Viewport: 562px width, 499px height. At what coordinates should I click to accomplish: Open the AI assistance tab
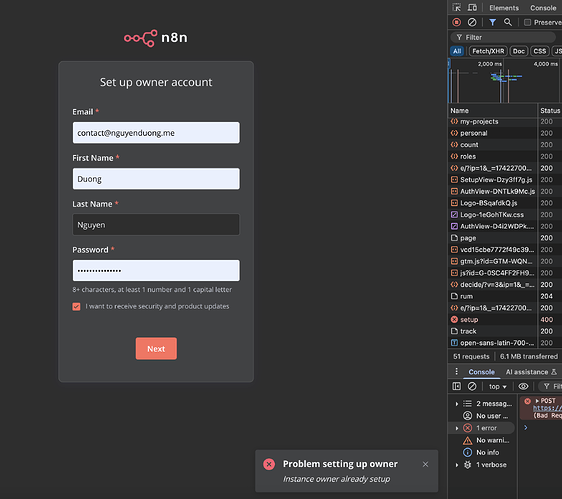point(531,372)
